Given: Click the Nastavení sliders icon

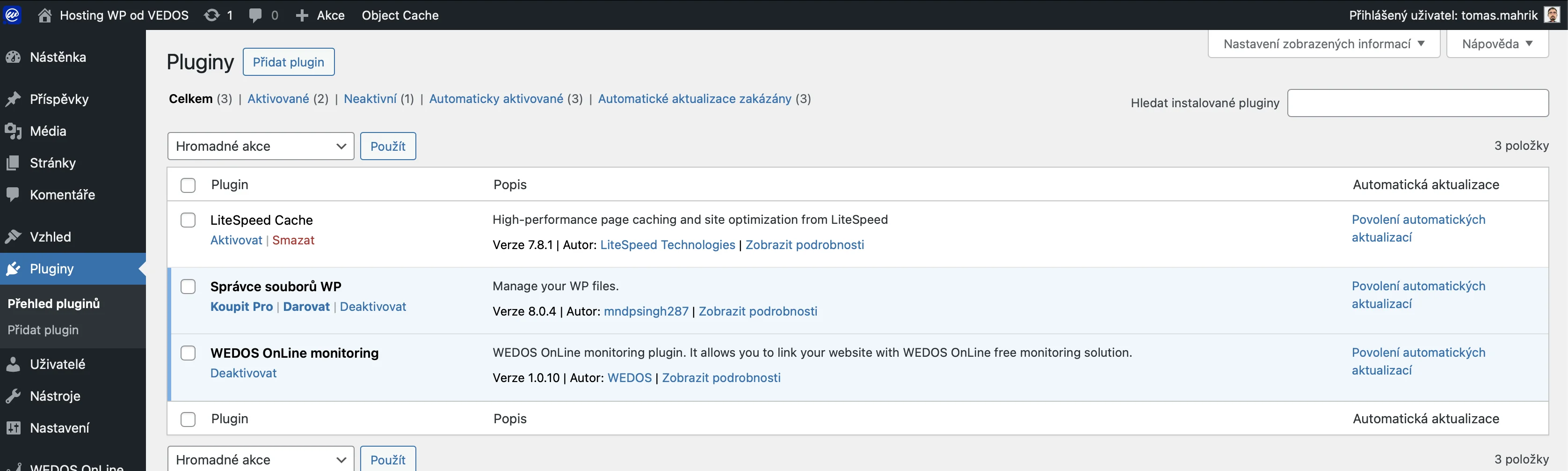Looking at the screenshot, I should click(x=14, y=428).
